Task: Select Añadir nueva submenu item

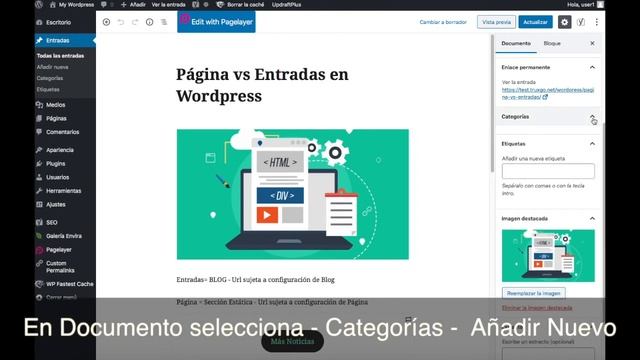Action: [53, 67]
